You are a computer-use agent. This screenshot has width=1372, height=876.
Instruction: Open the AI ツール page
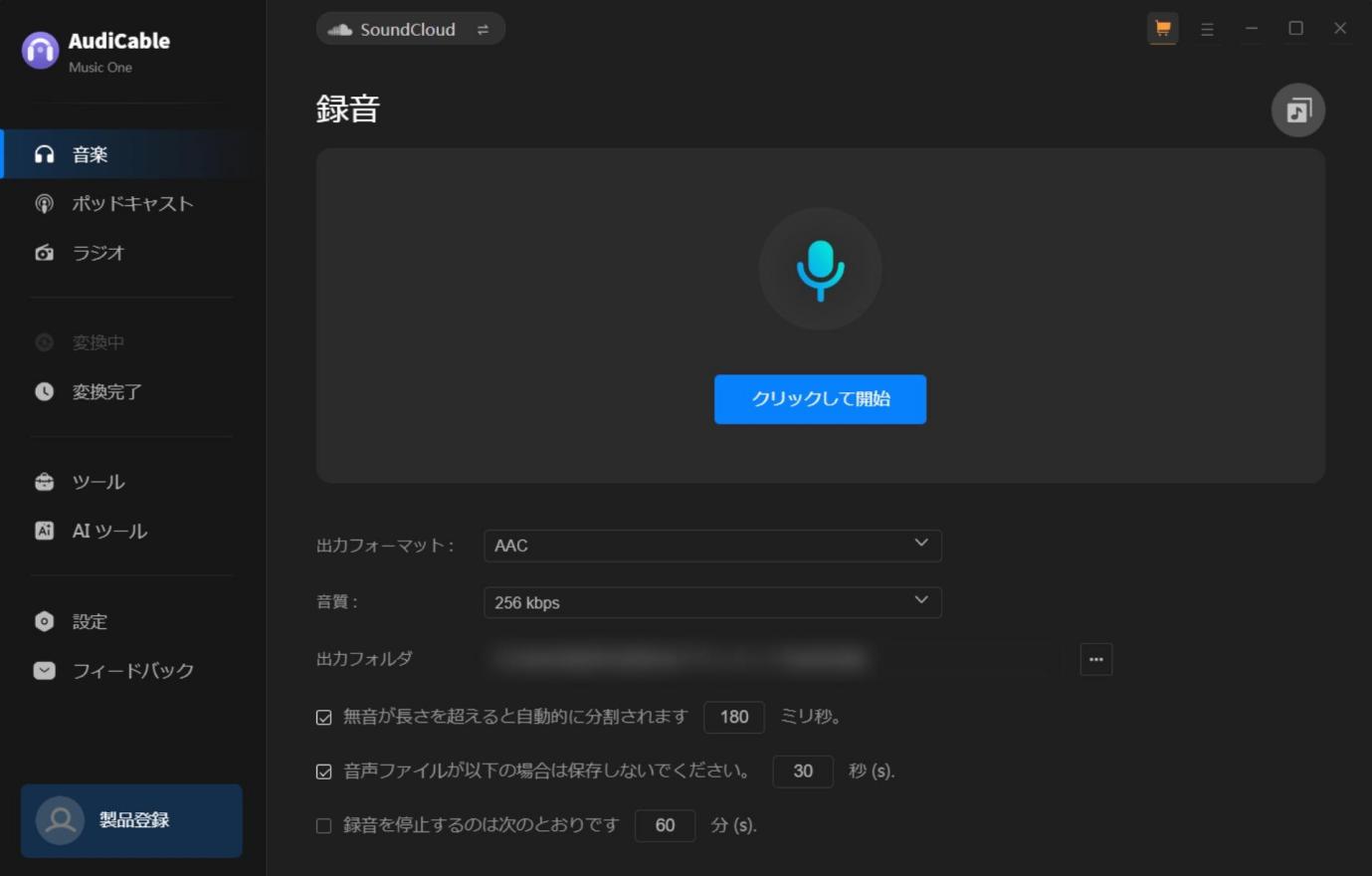(133, 532)
